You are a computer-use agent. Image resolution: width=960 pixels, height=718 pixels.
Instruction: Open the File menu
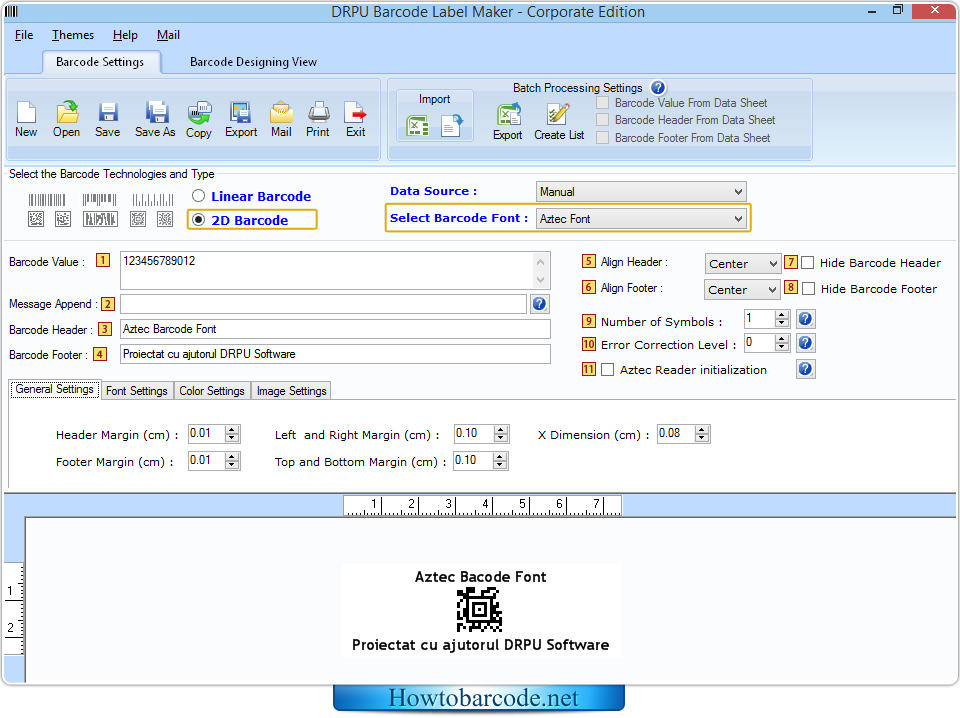[x=24, y=35]
